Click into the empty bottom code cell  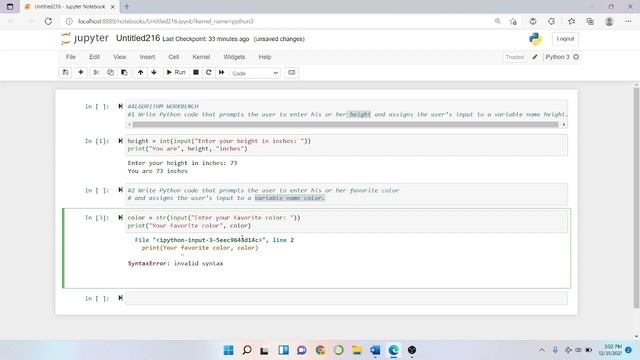coord(346,298)
